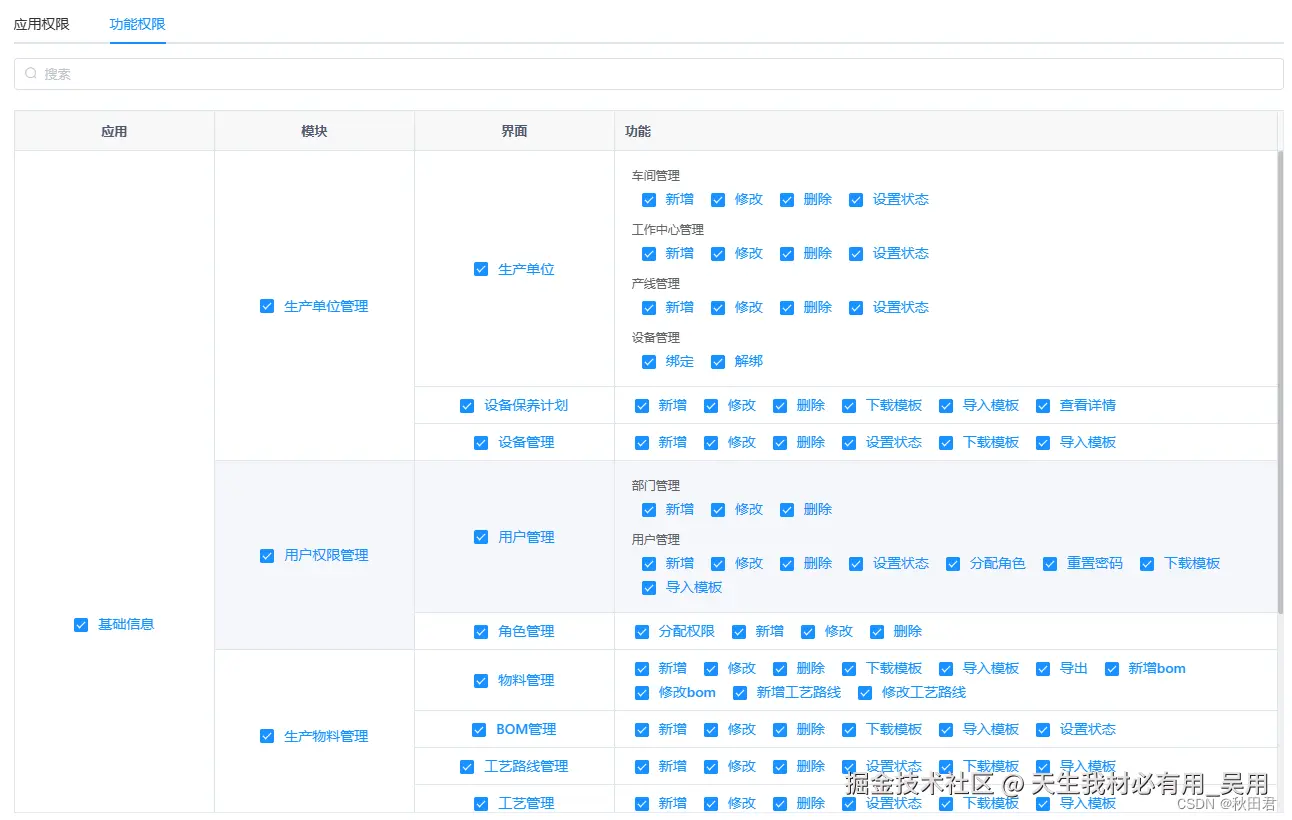Toggle 设置状态 in BOM管理 row

[1043, 730]
